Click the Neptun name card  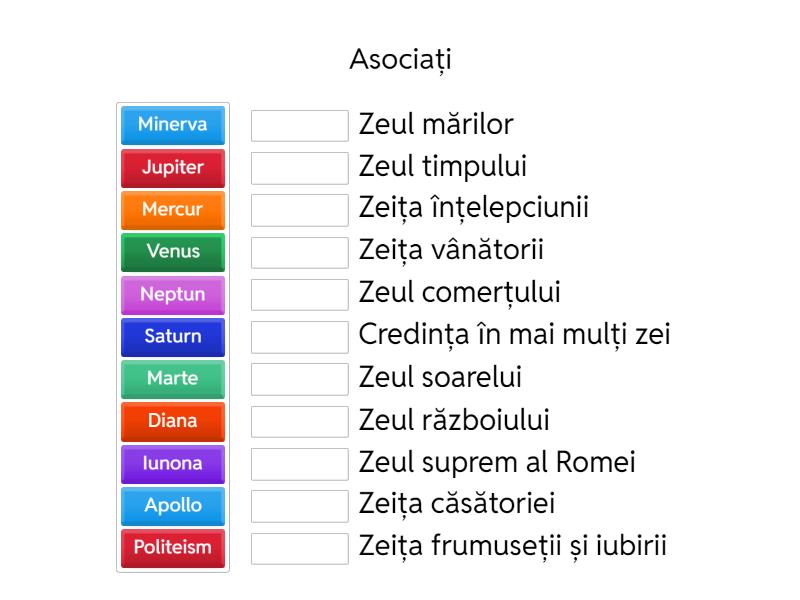(172, 295)
